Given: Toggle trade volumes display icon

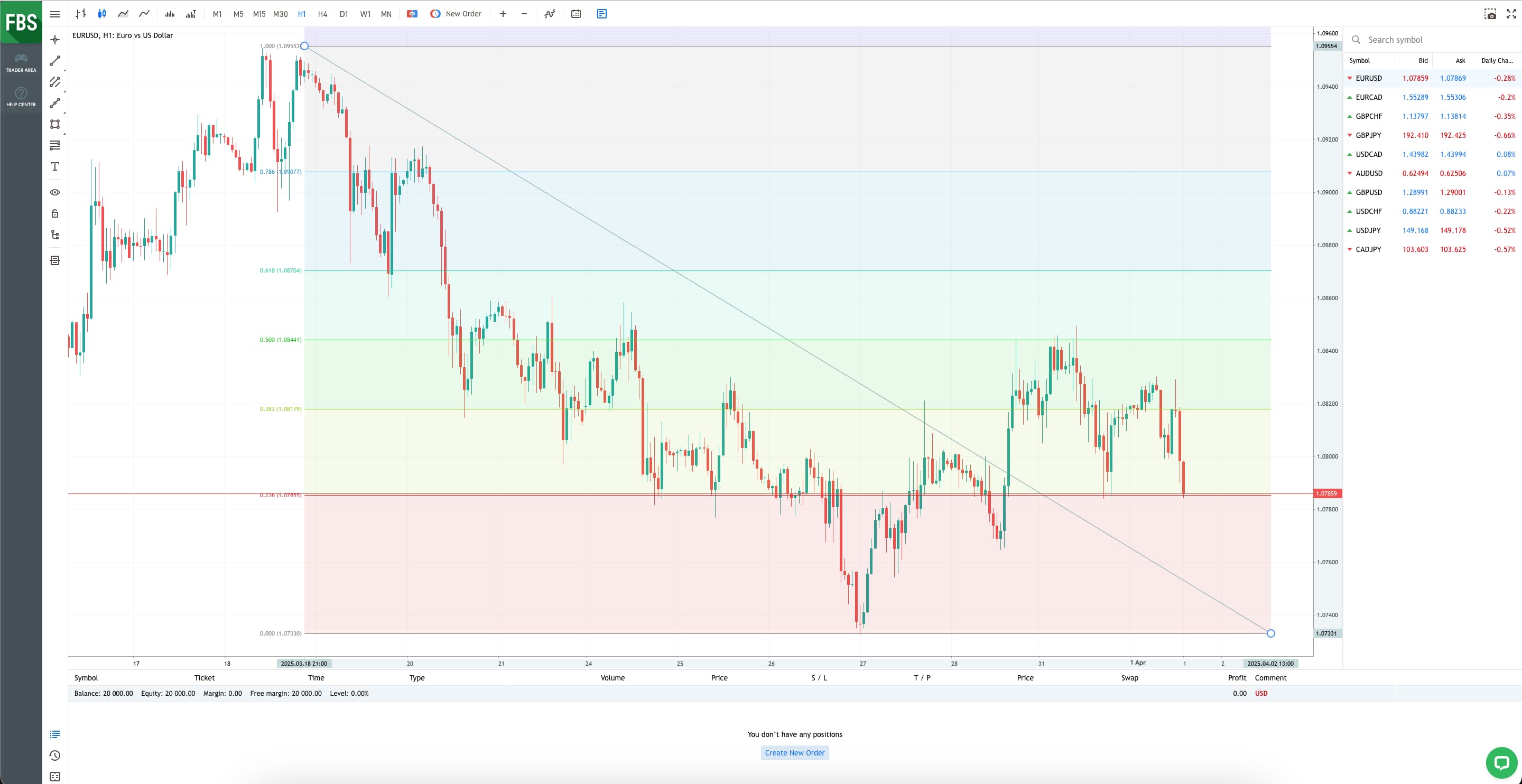Looking at the screenshot, I should 191,14.
